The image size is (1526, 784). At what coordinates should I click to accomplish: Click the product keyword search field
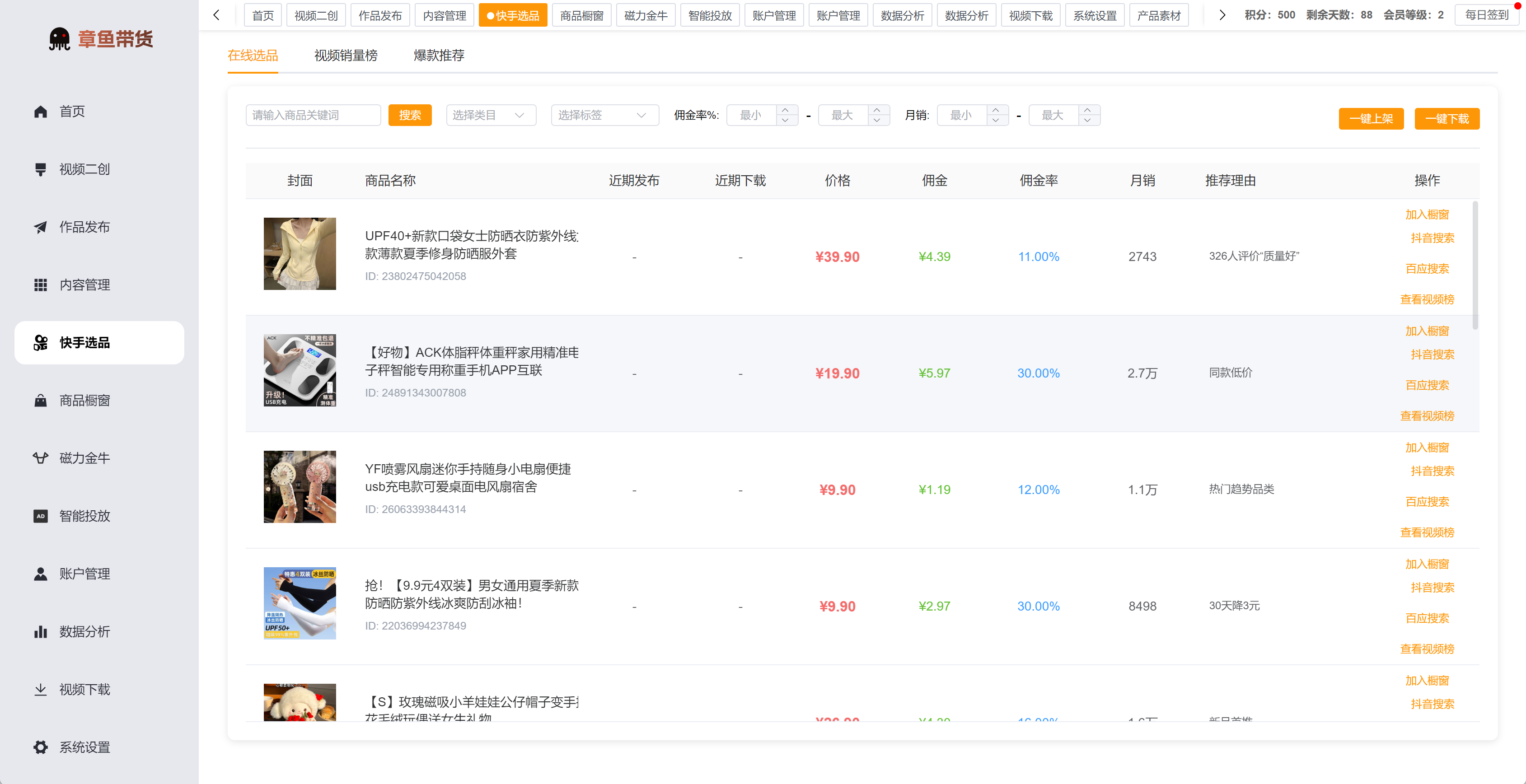click(313, 116)
